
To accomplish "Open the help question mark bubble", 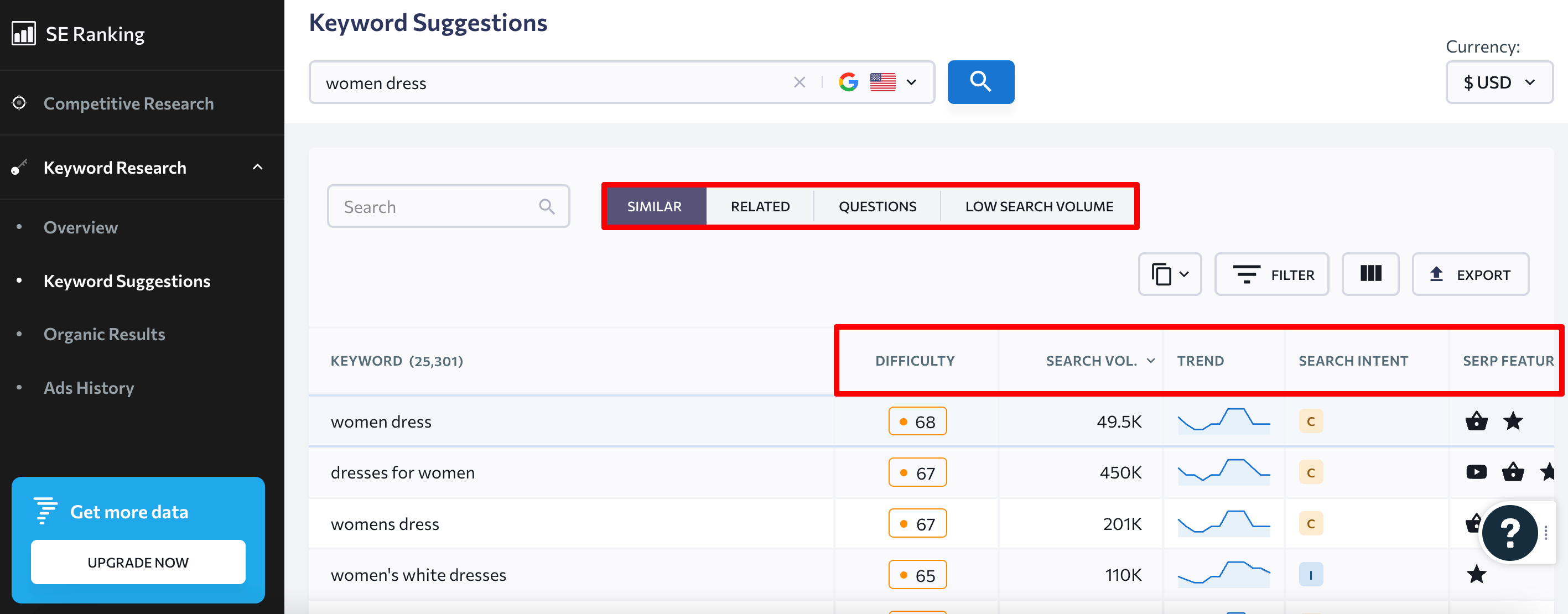I will point(1509,533).
